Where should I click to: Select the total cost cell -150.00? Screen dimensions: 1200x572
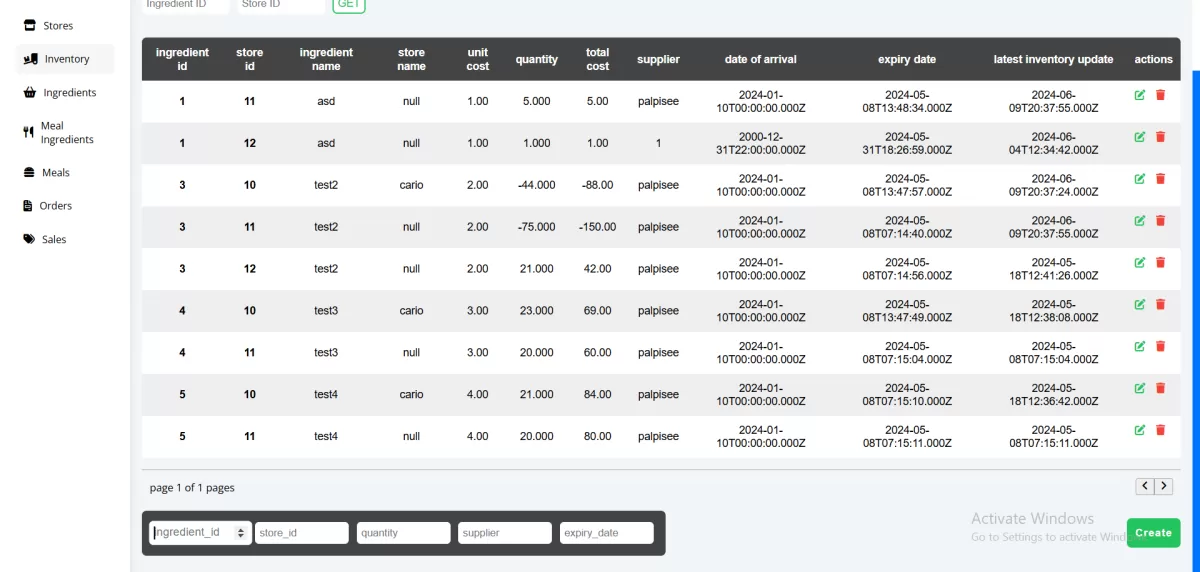coord(598,227)
